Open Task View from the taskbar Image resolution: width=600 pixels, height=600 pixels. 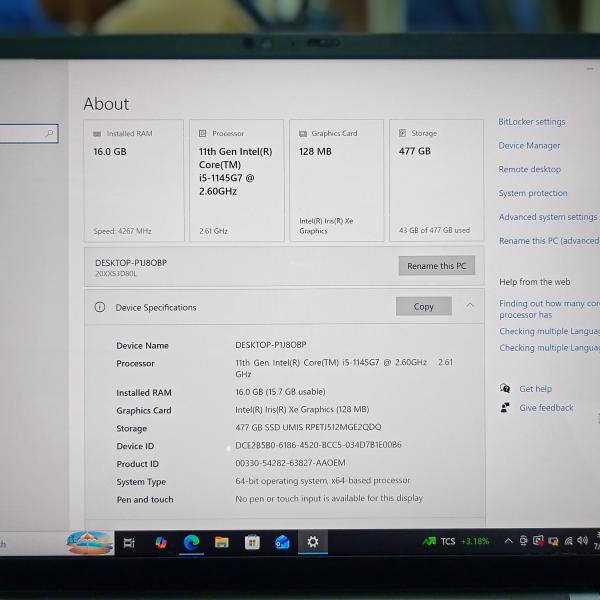[x=129, y=542]
